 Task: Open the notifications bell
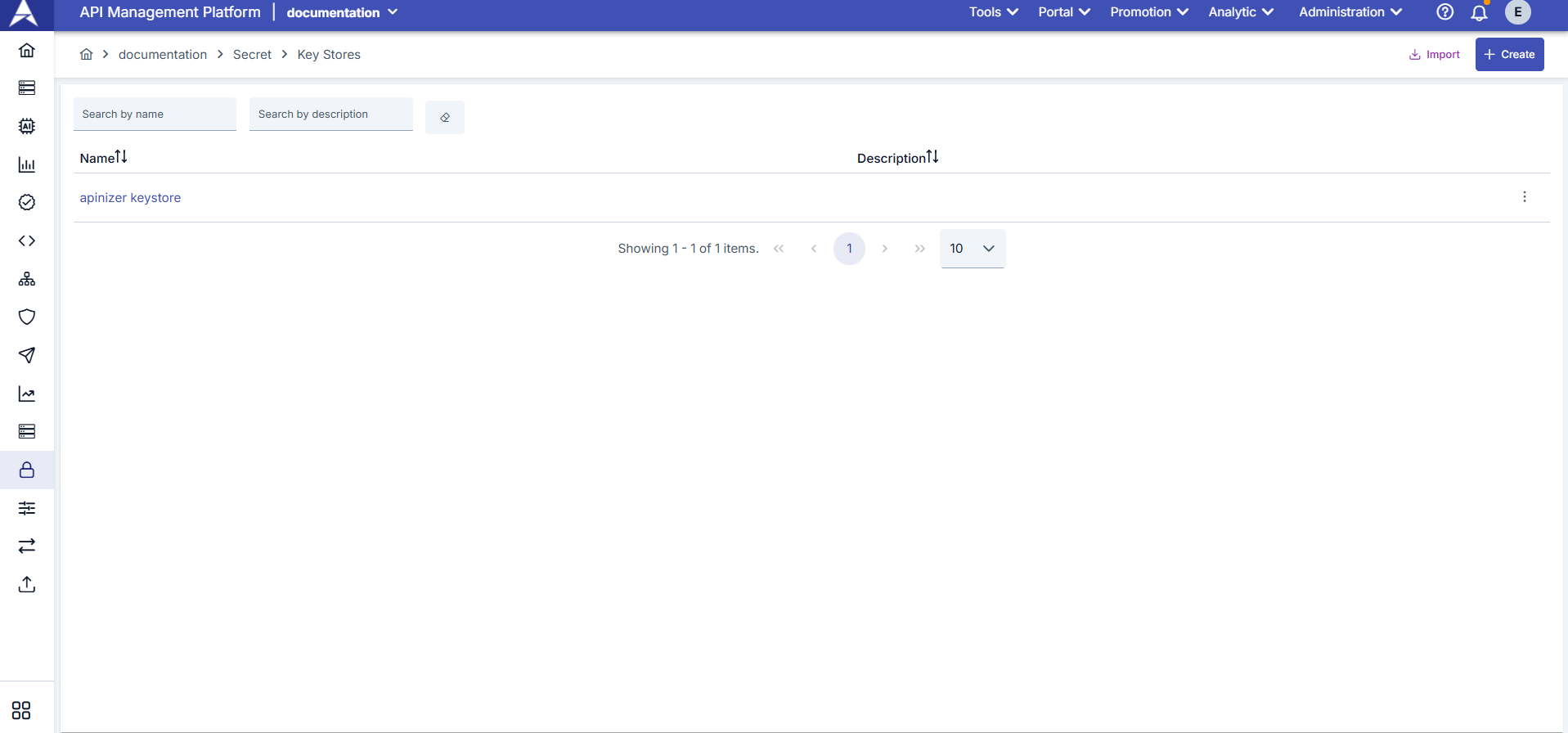click(1479, 12)
